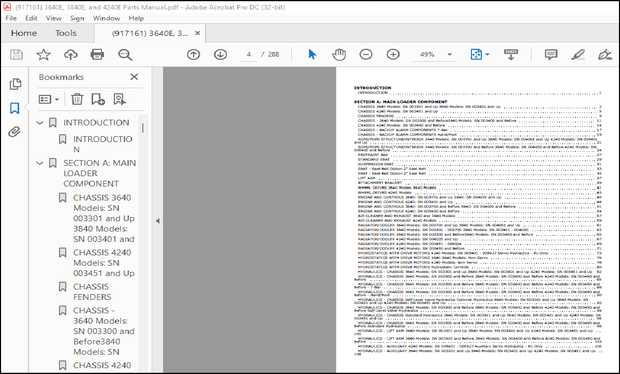Go to previous page arrow
This screenshot has width=620, height=374.
tap(193, 54)
